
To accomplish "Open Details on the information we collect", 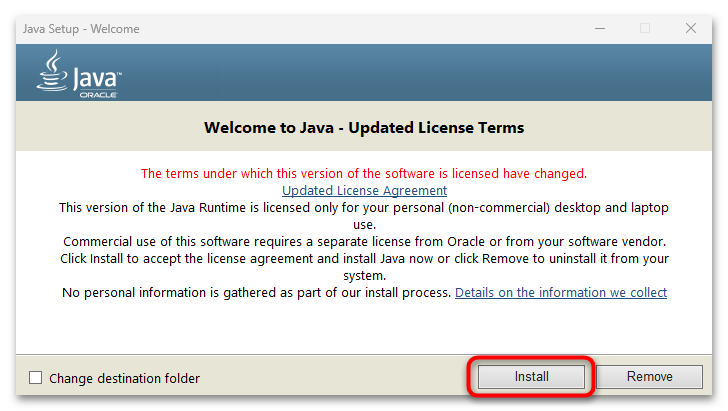I will pos(560,293).
